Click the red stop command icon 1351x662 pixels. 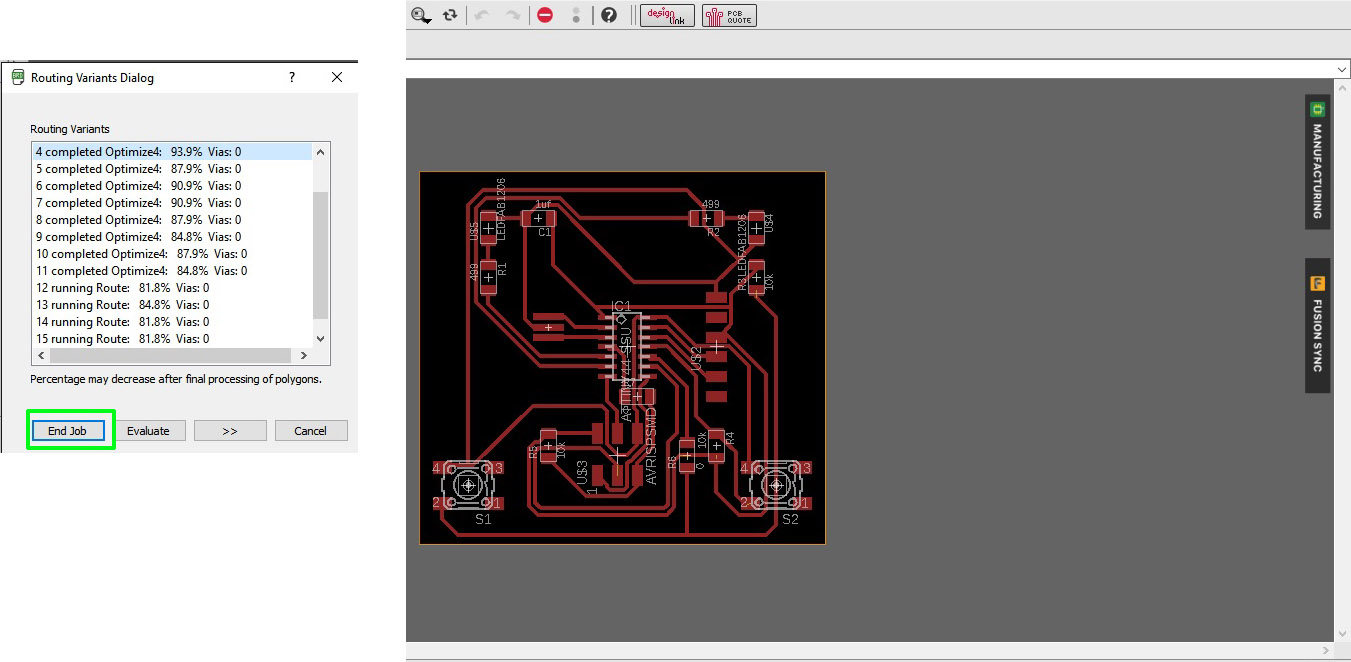(545, 15)
